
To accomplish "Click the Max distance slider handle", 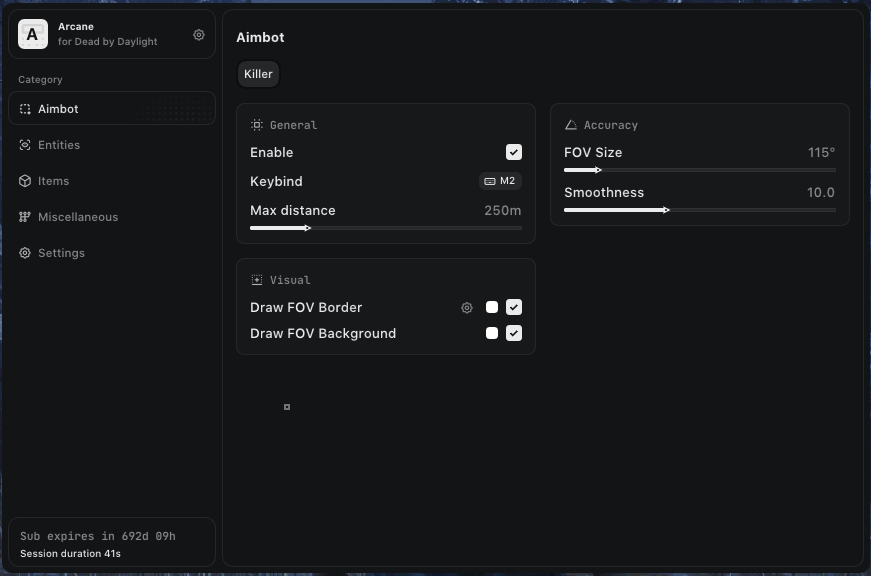I will (x=308, y=228).
